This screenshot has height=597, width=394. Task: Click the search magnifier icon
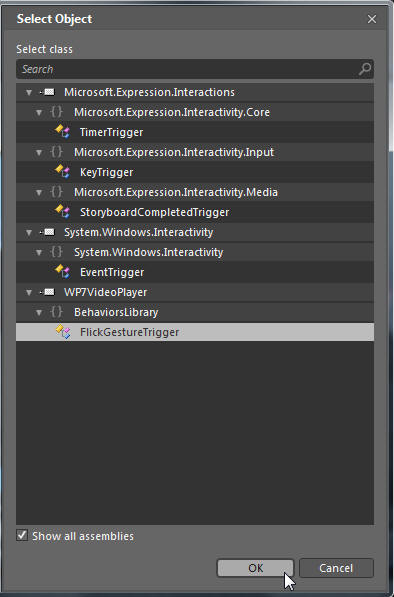(x=365, y=69)
